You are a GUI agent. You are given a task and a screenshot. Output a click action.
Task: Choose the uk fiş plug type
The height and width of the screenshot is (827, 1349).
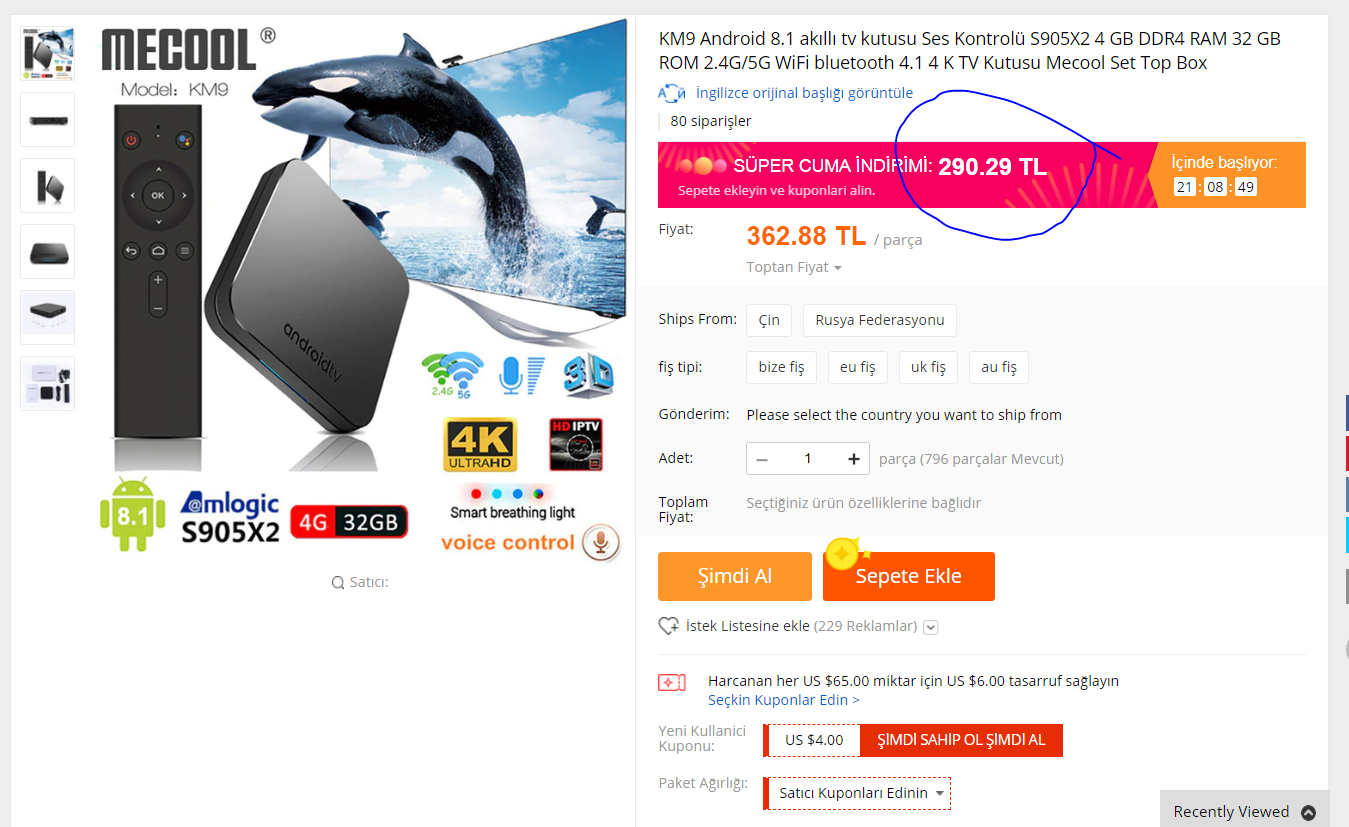928,367
